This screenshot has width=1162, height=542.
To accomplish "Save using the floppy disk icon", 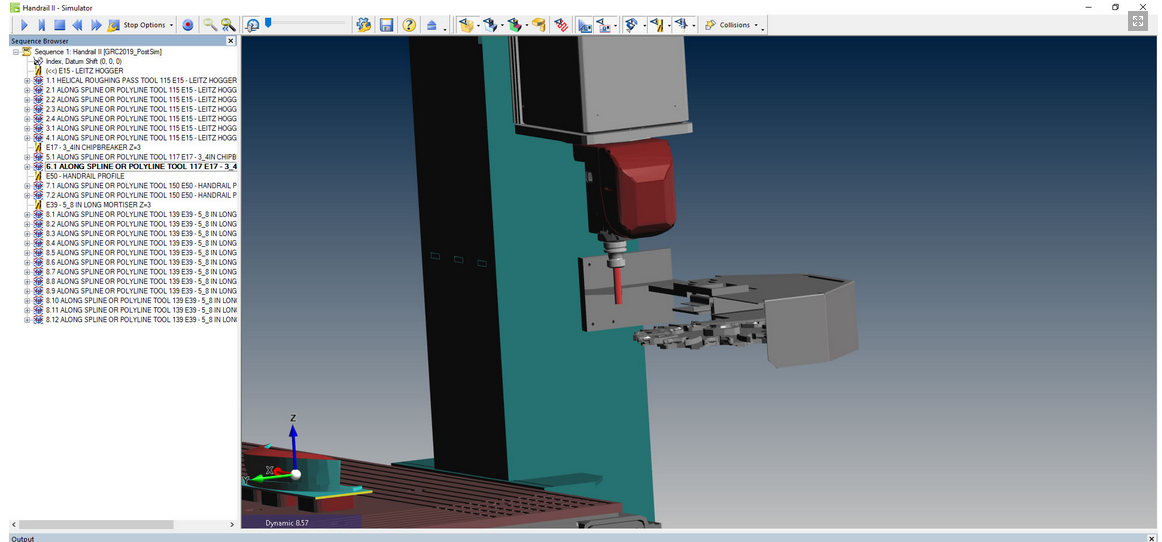I will click(387, 25).
